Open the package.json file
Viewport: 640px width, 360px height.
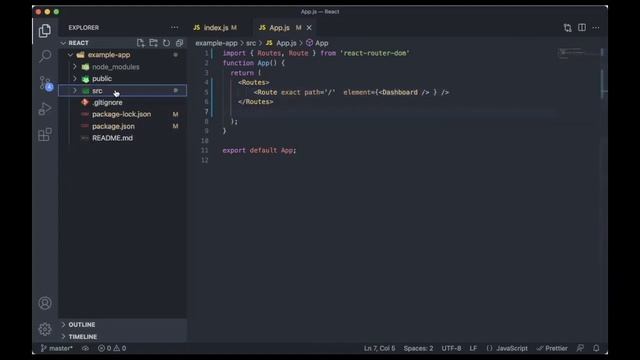pyautogui.click(x=113, y=126)
